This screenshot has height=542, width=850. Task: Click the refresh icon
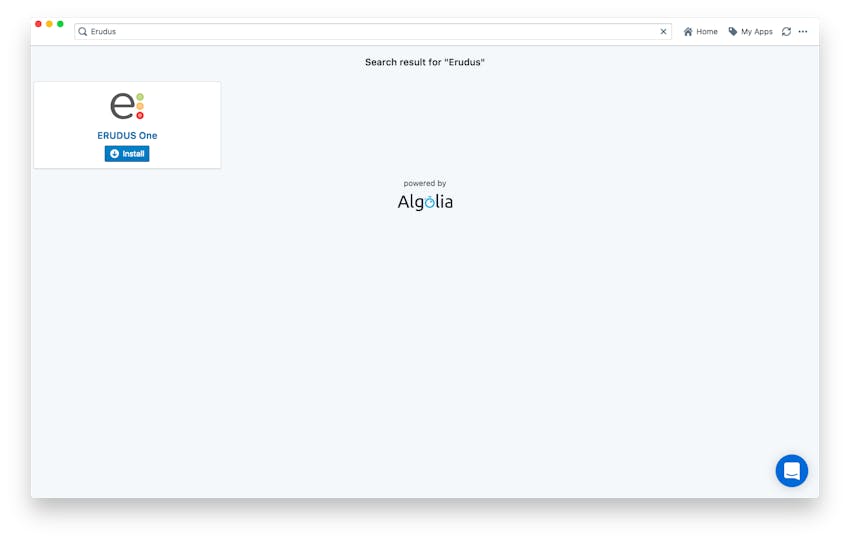pyautogui.click(x=786, y=31)
